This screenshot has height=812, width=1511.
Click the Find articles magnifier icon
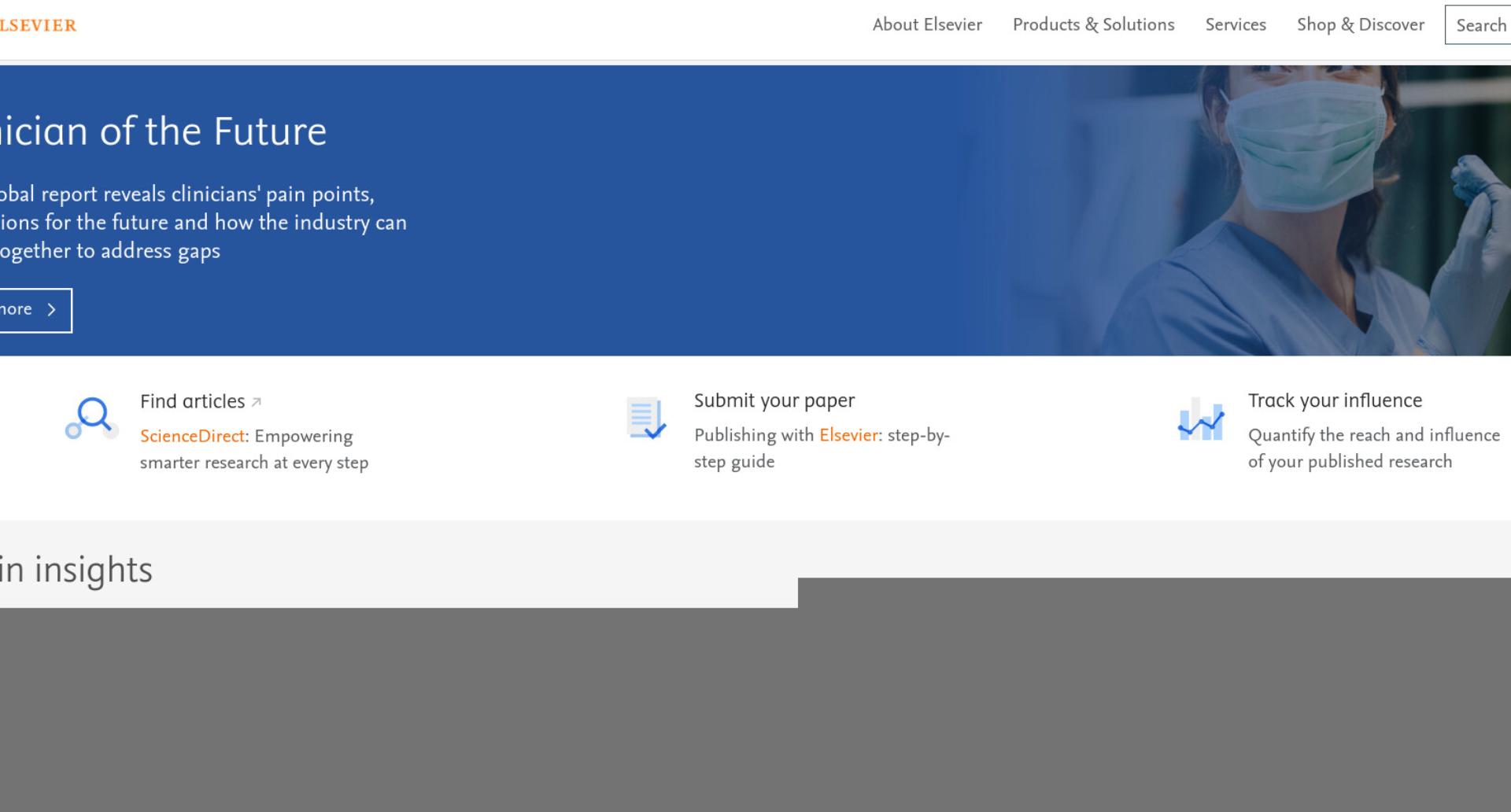(92, 418)
